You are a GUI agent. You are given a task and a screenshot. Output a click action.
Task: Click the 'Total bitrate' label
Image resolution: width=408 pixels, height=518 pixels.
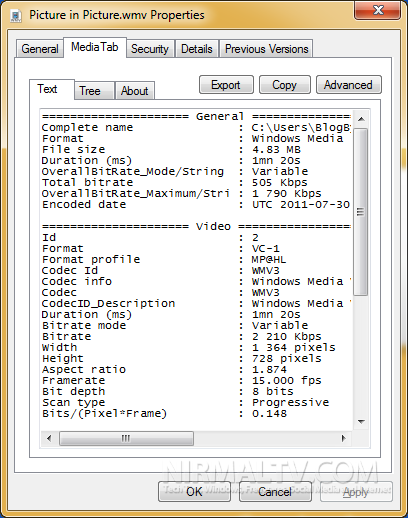tap(87, 183)
